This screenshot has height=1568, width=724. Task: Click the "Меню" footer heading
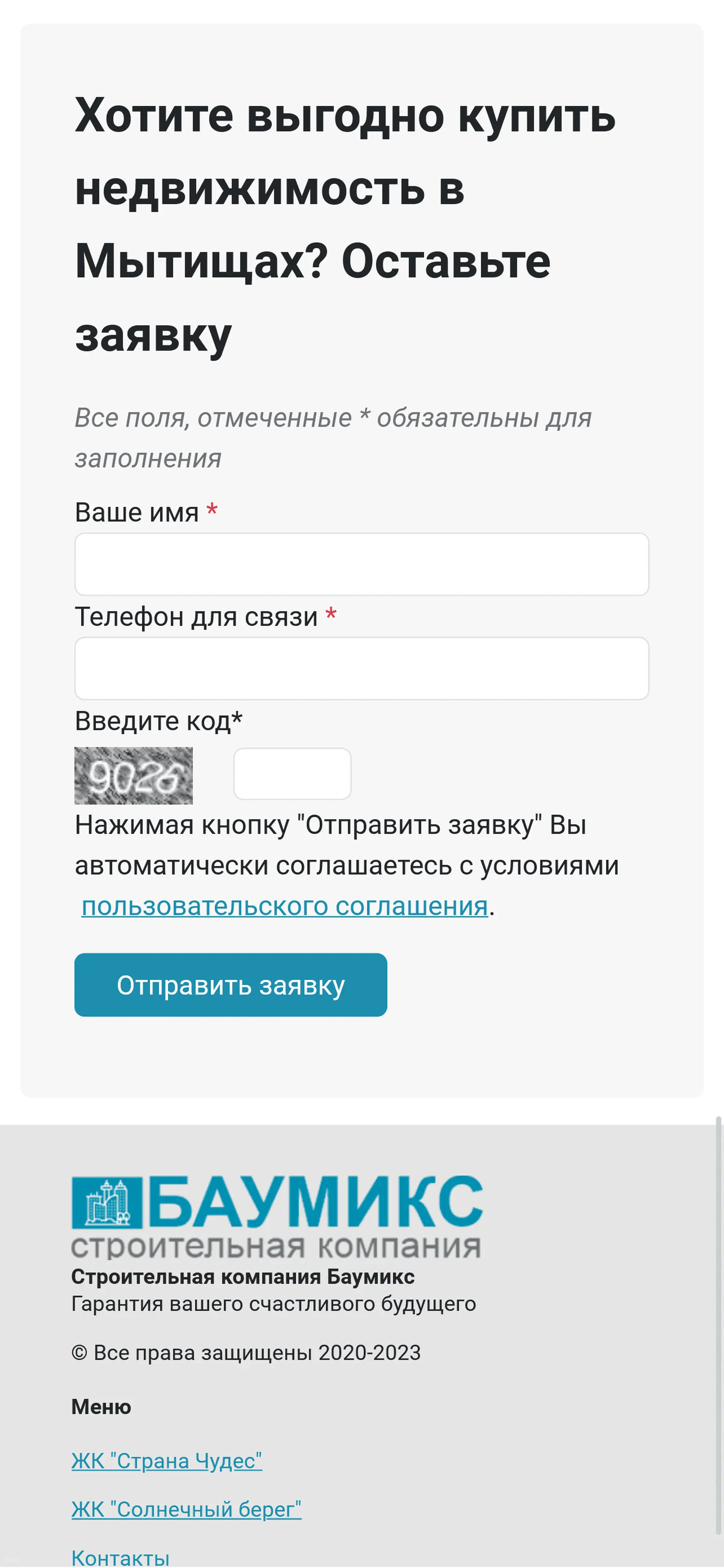pyautogui.click(x=101, y=1407)
